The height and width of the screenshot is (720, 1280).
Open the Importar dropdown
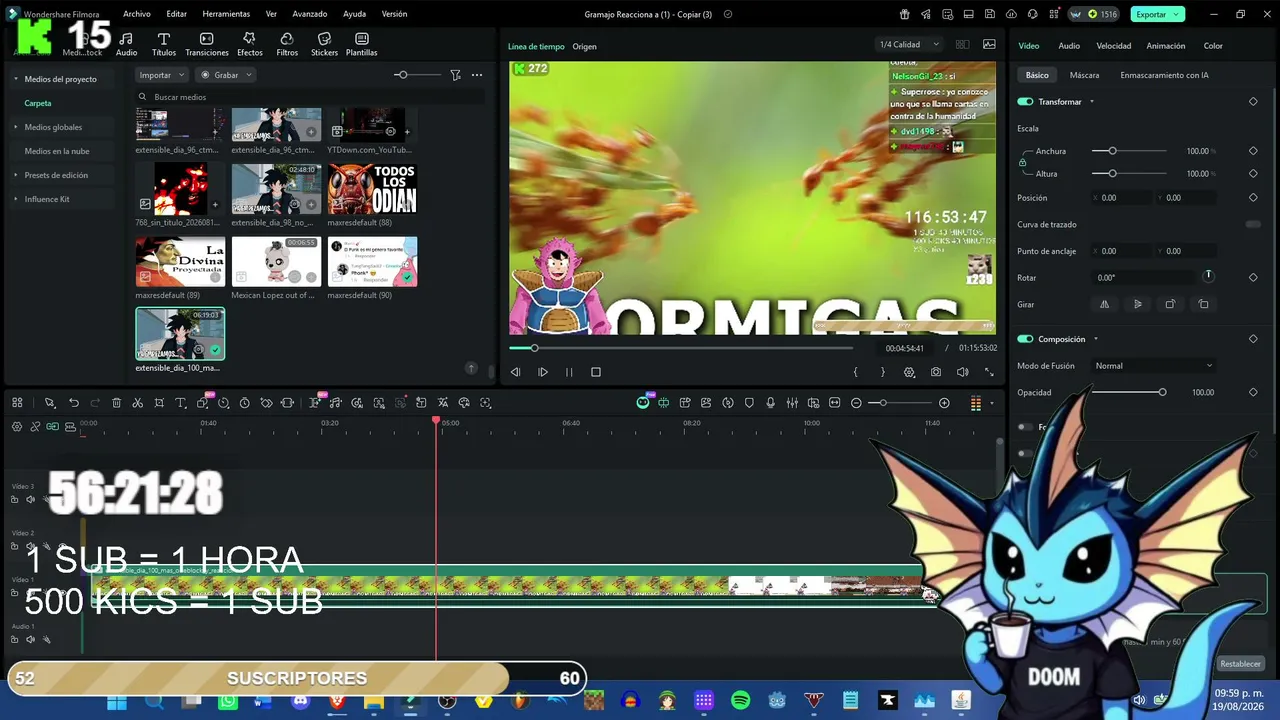click(x=161, y=75)
